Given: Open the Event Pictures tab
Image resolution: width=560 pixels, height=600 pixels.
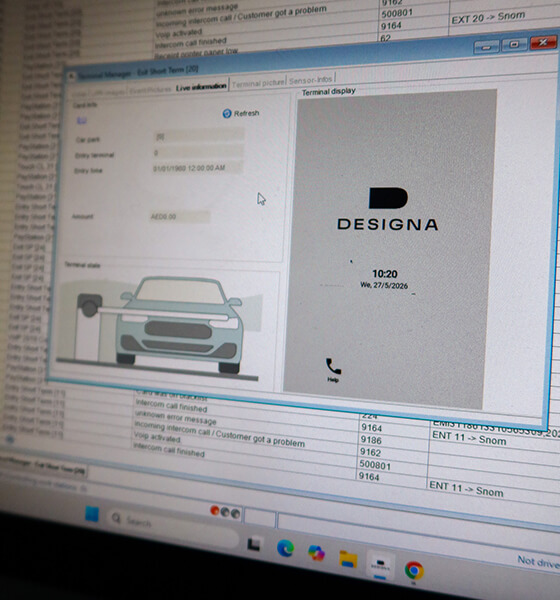Looking at the screenshot, I should [x=150, y=90].
